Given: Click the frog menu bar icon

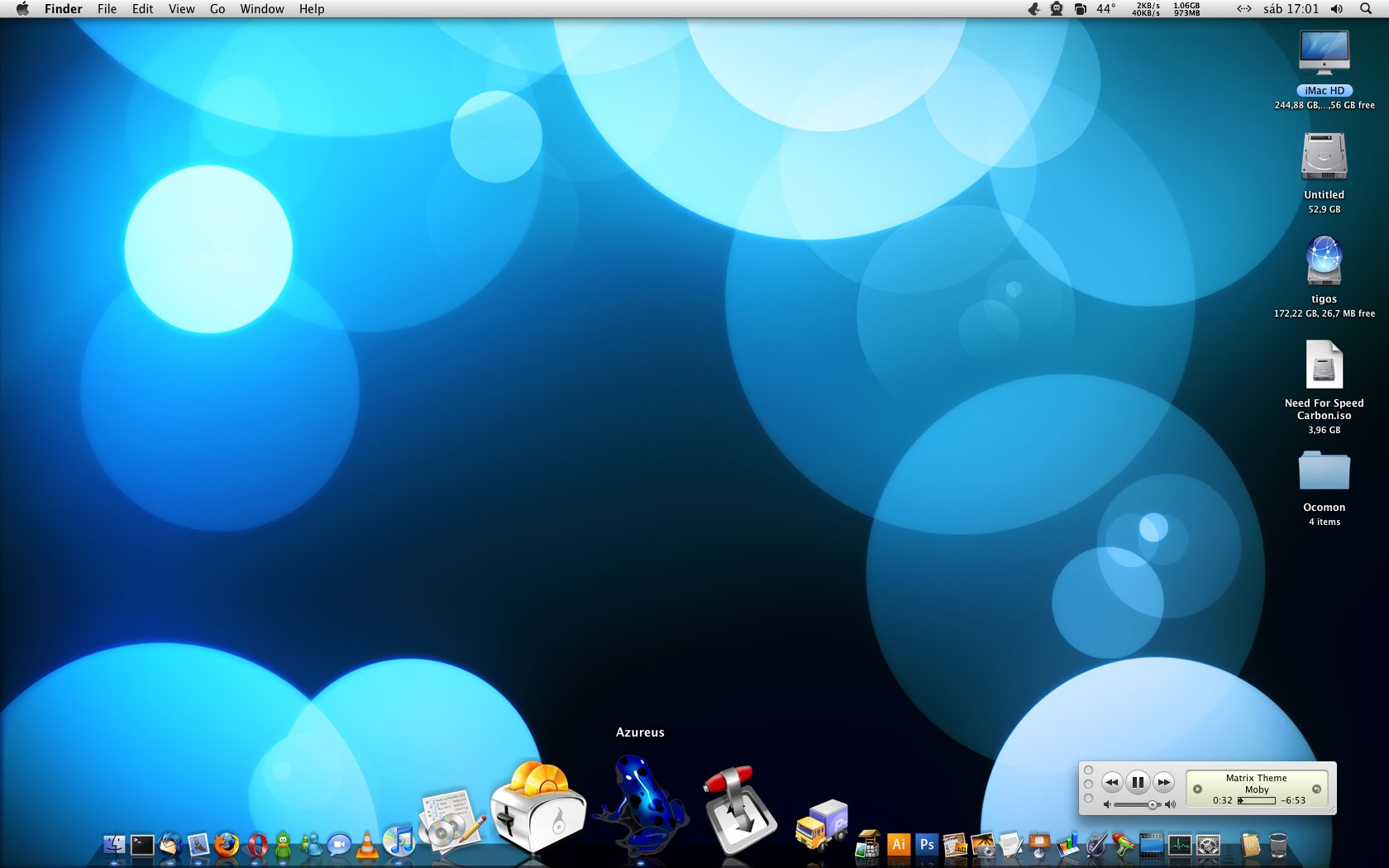Looking at the screenshot, I should 1033,8.
